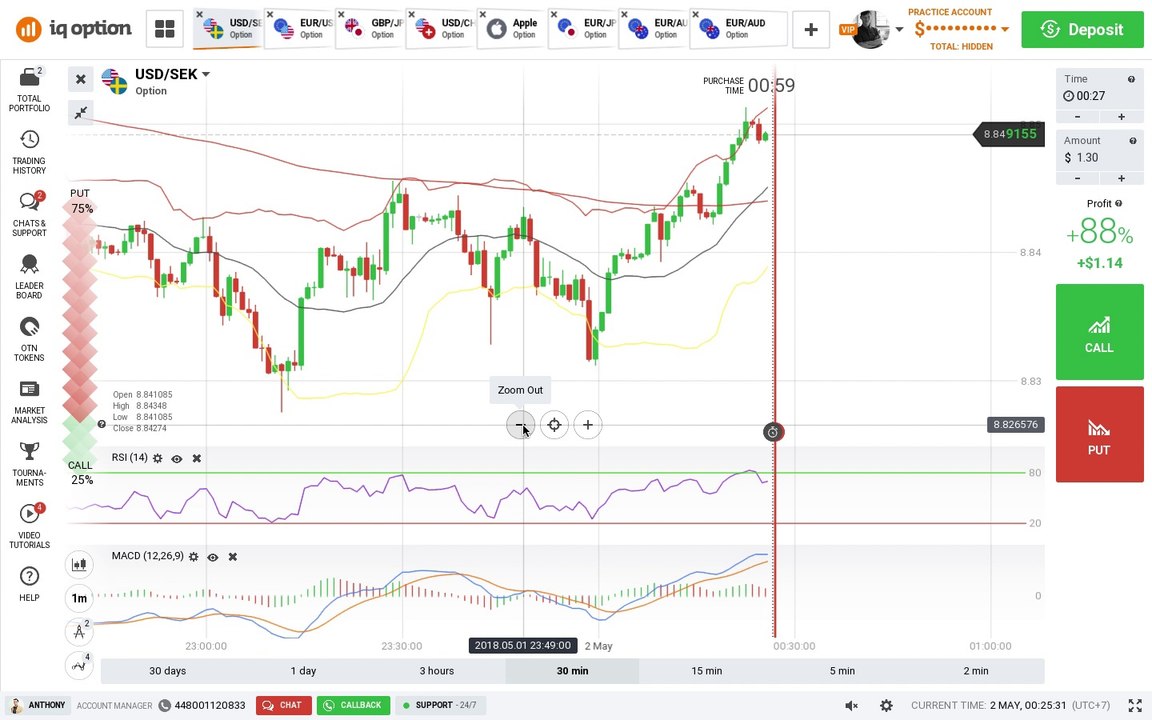
Task: Change chart type with candlestick icon
Action: (x=79, y=564)
